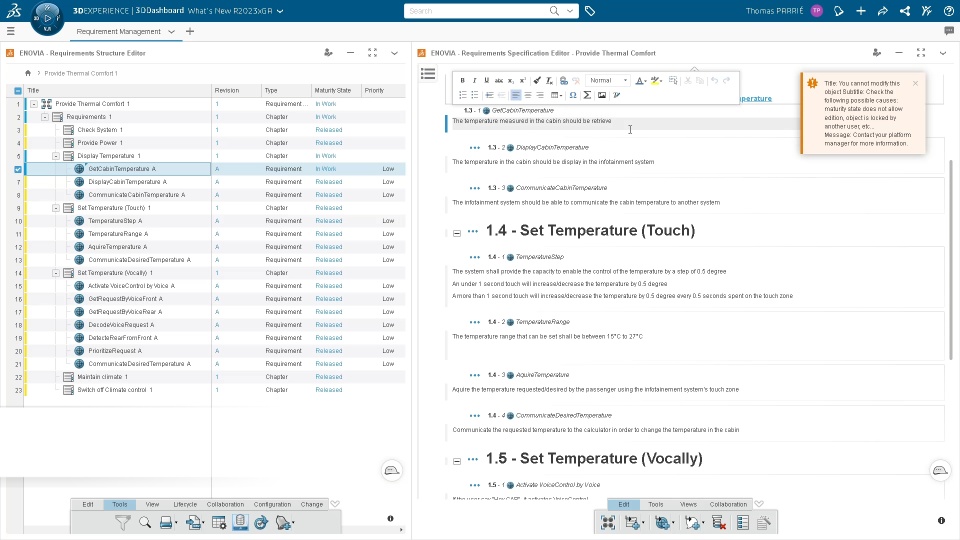Click the tag icon beside the search bar

[x=590, y=11]
